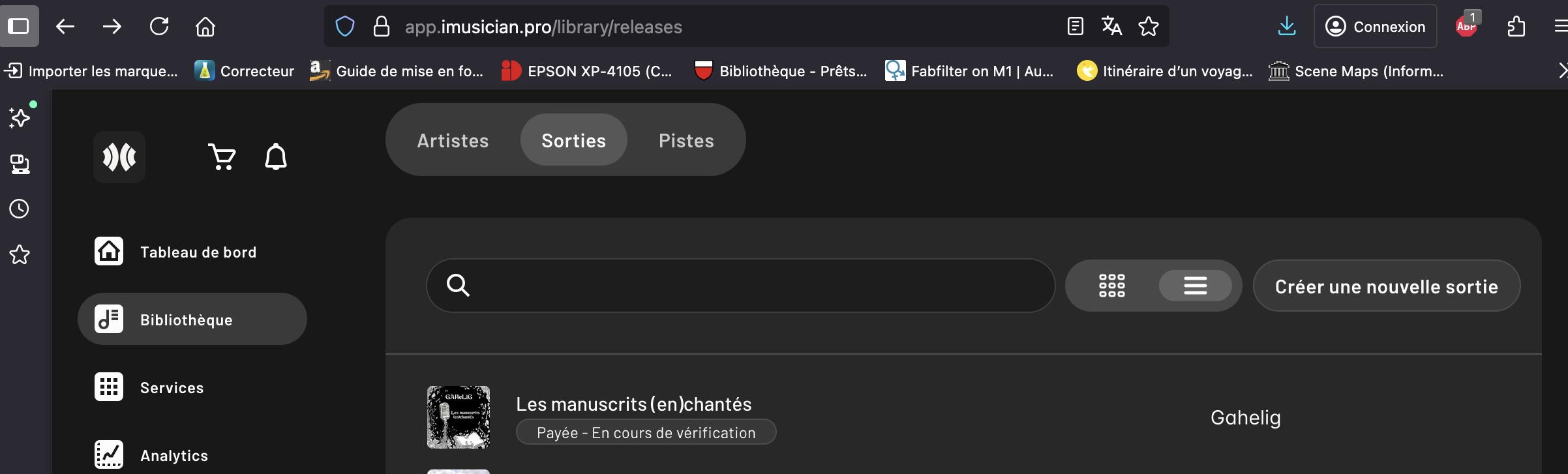Open the Pistes tab
Viewport: 1568px width, 474px height.
click(686, 140)
